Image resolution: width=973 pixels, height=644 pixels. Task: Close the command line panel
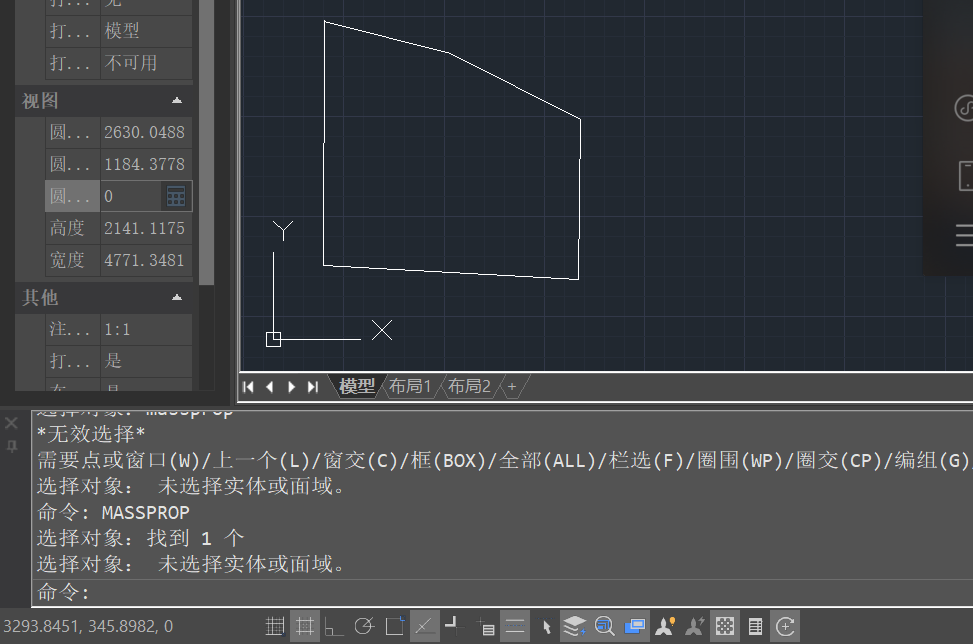tap(12, 423)
